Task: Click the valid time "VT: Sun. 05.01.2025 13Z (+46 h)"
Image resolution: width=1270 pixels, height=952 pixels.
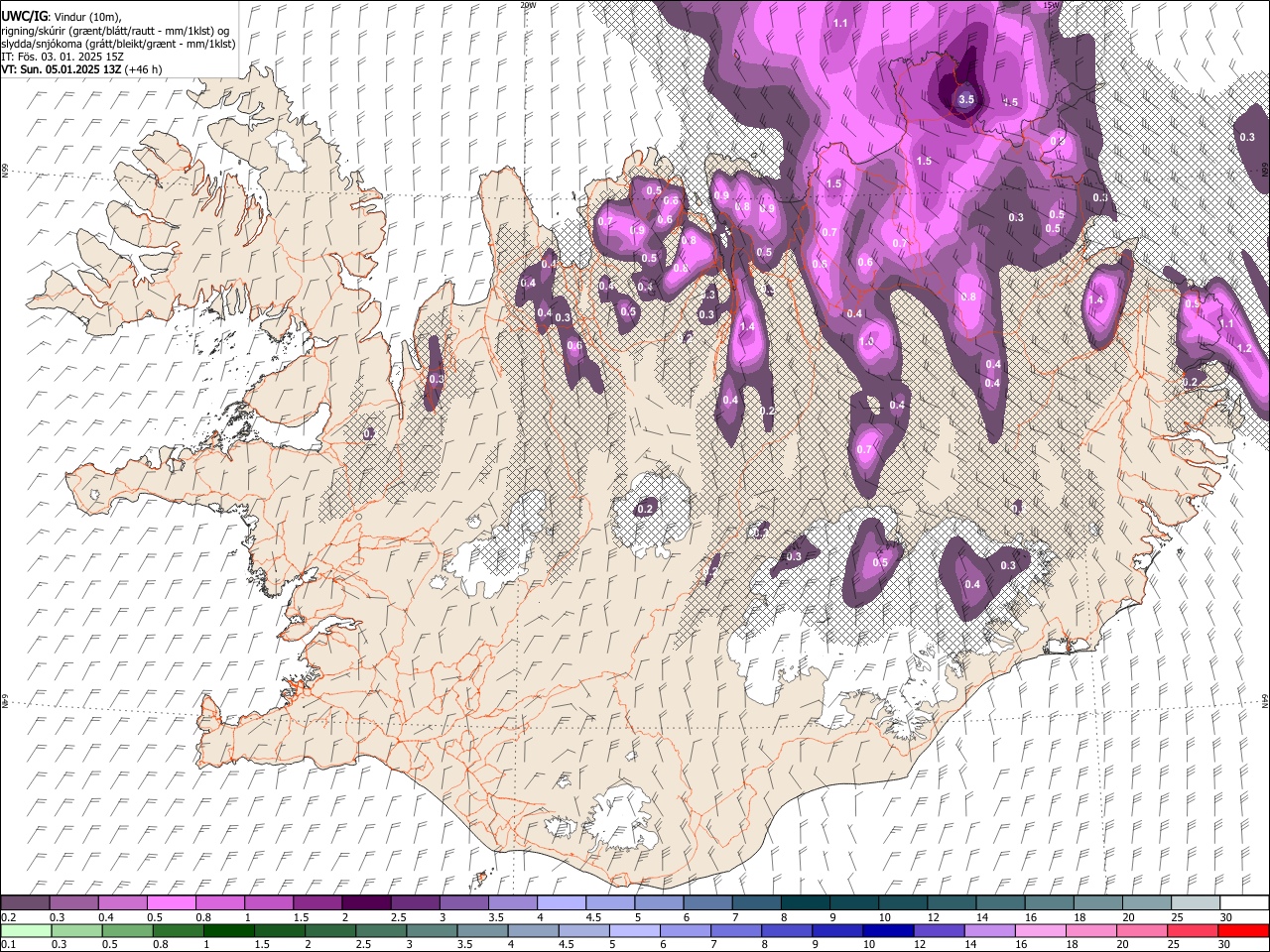Action: pyautogui.click(x=81, y=69)
